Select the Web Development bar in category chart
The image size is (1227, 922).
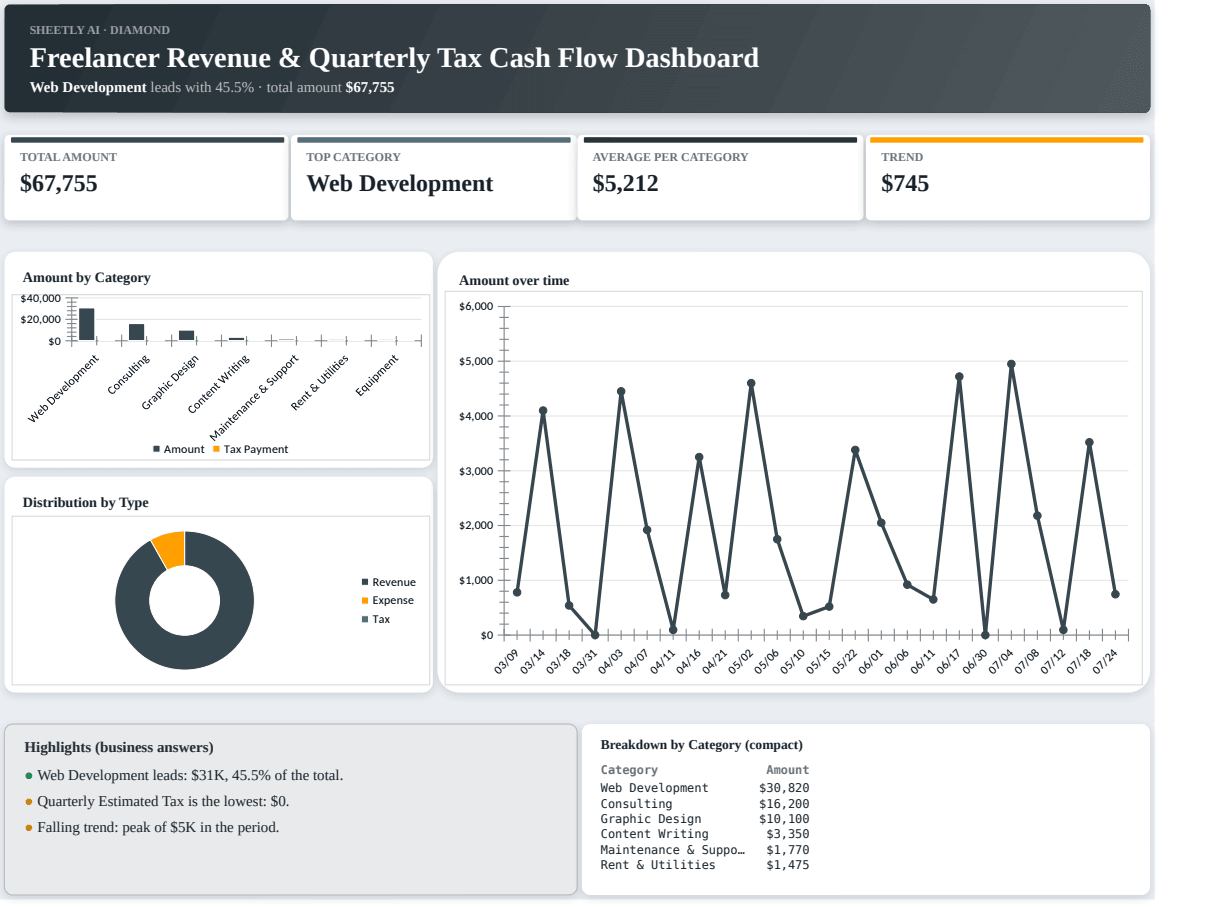(87, 324)
